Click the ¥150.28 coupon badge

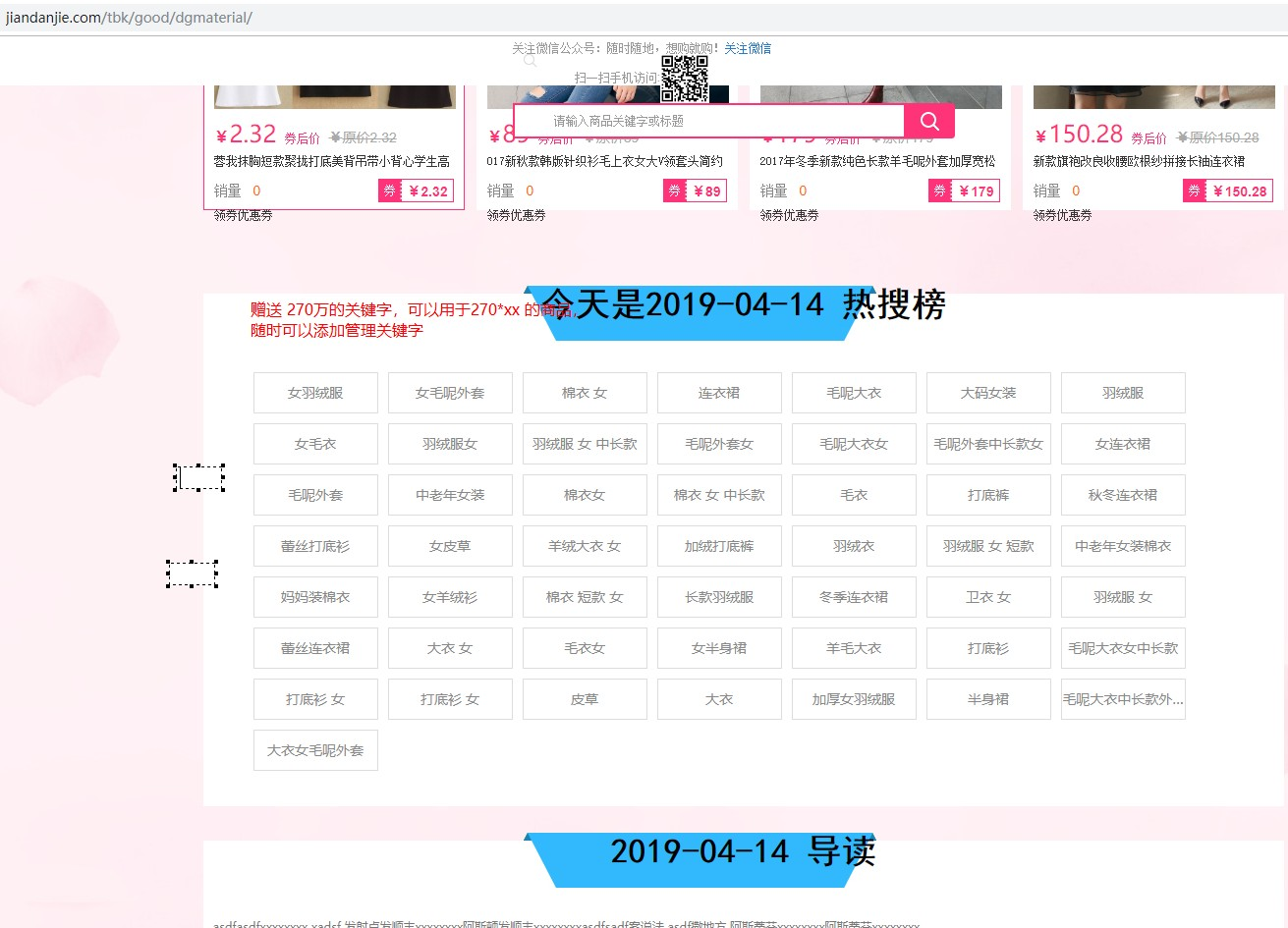coord(1227,191)
